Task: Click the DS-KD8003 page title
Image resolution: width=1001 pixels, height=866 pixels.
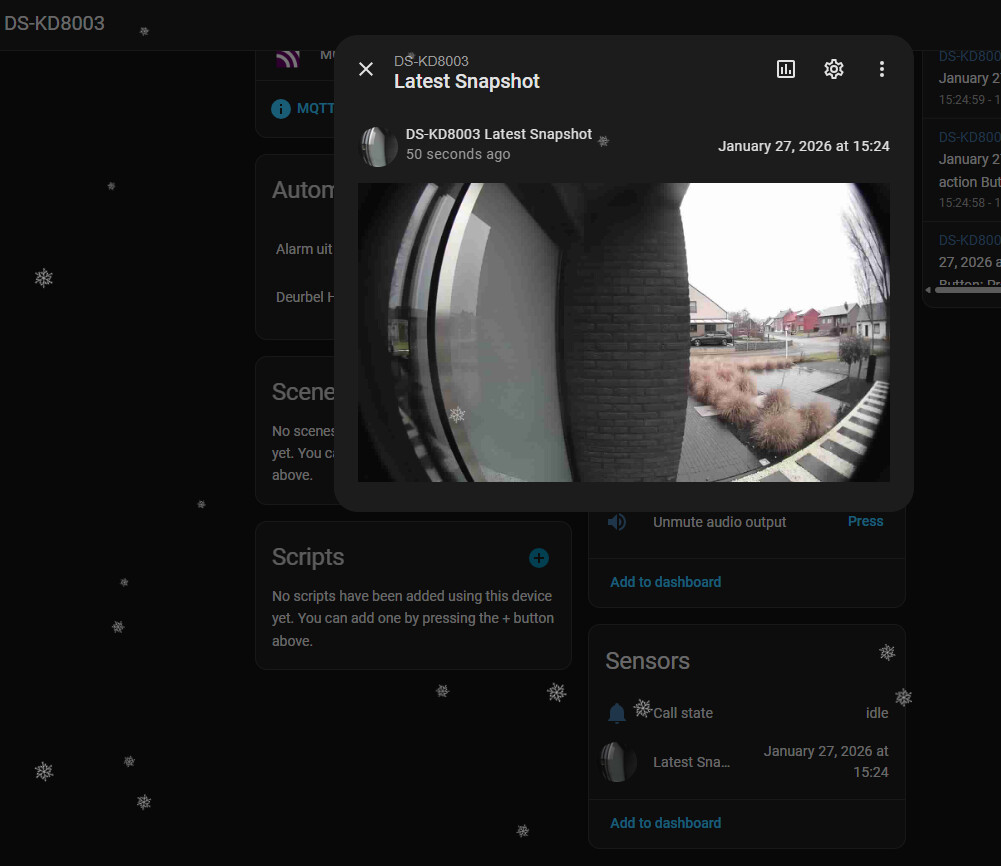Action: tap(54, 23)
